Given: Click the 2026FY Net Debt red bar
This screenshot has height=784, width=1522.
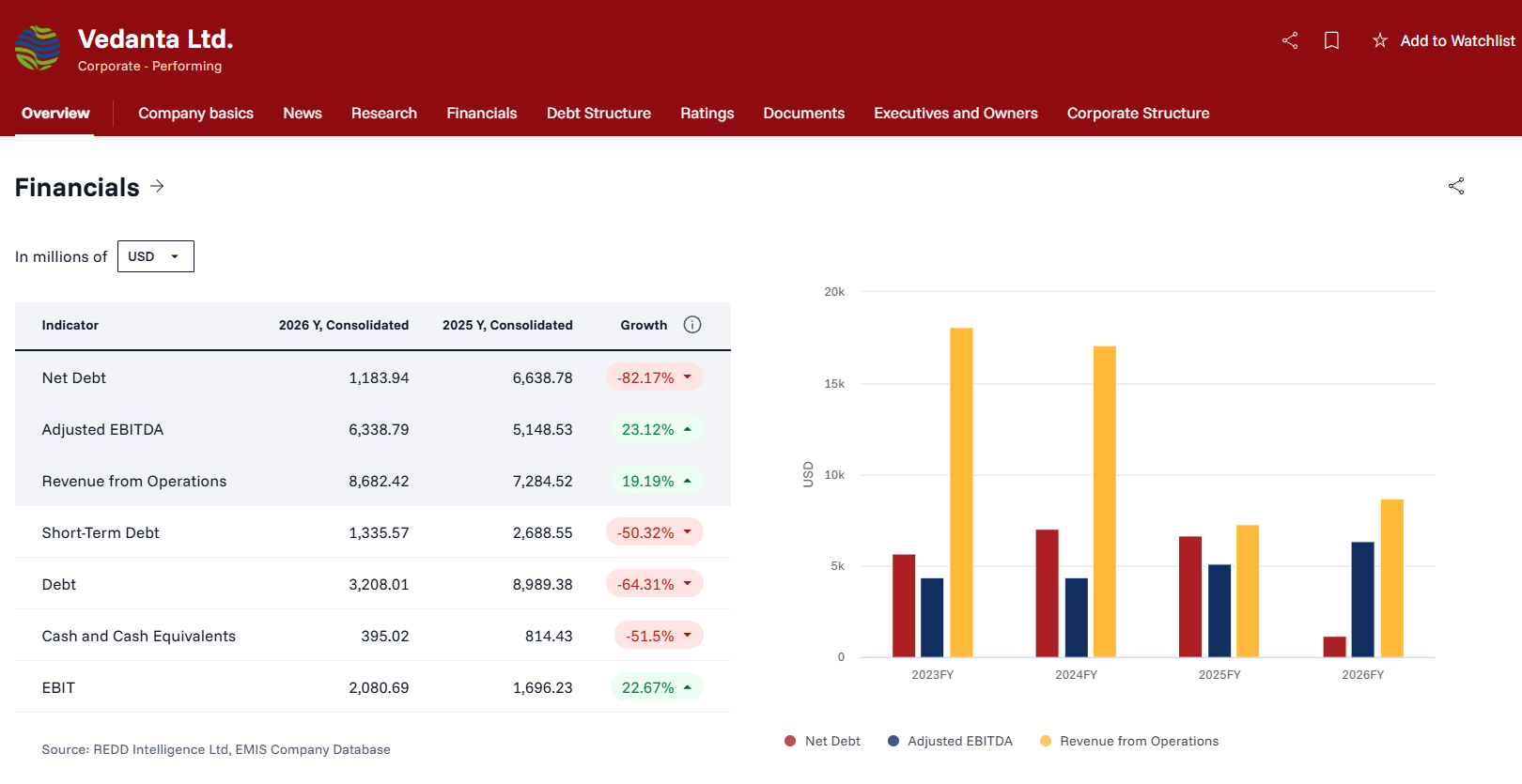Looking at the screenshot, I should tap(1334, 647).
